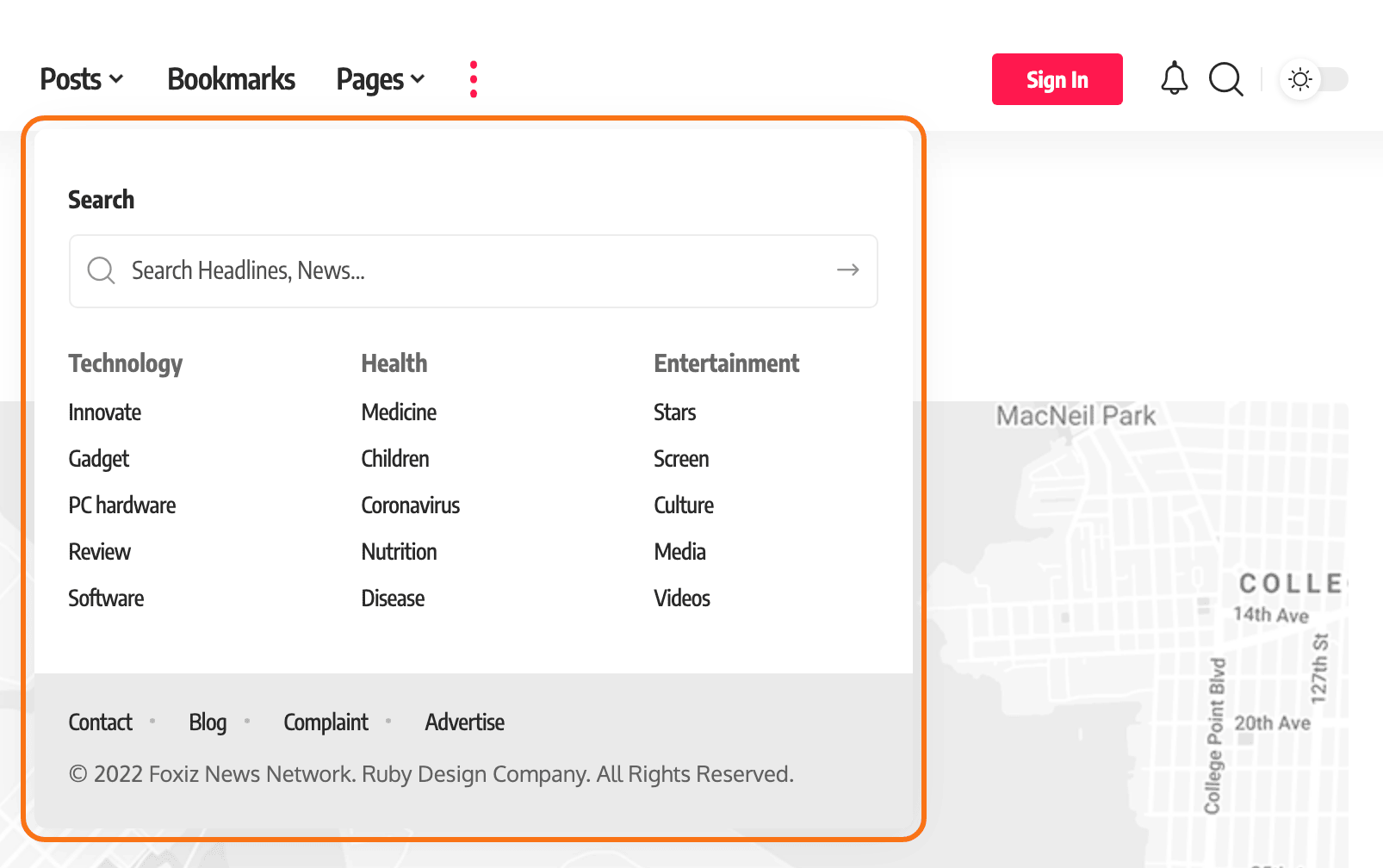
Task: Go to the Culture category
Action: (684, 505)
